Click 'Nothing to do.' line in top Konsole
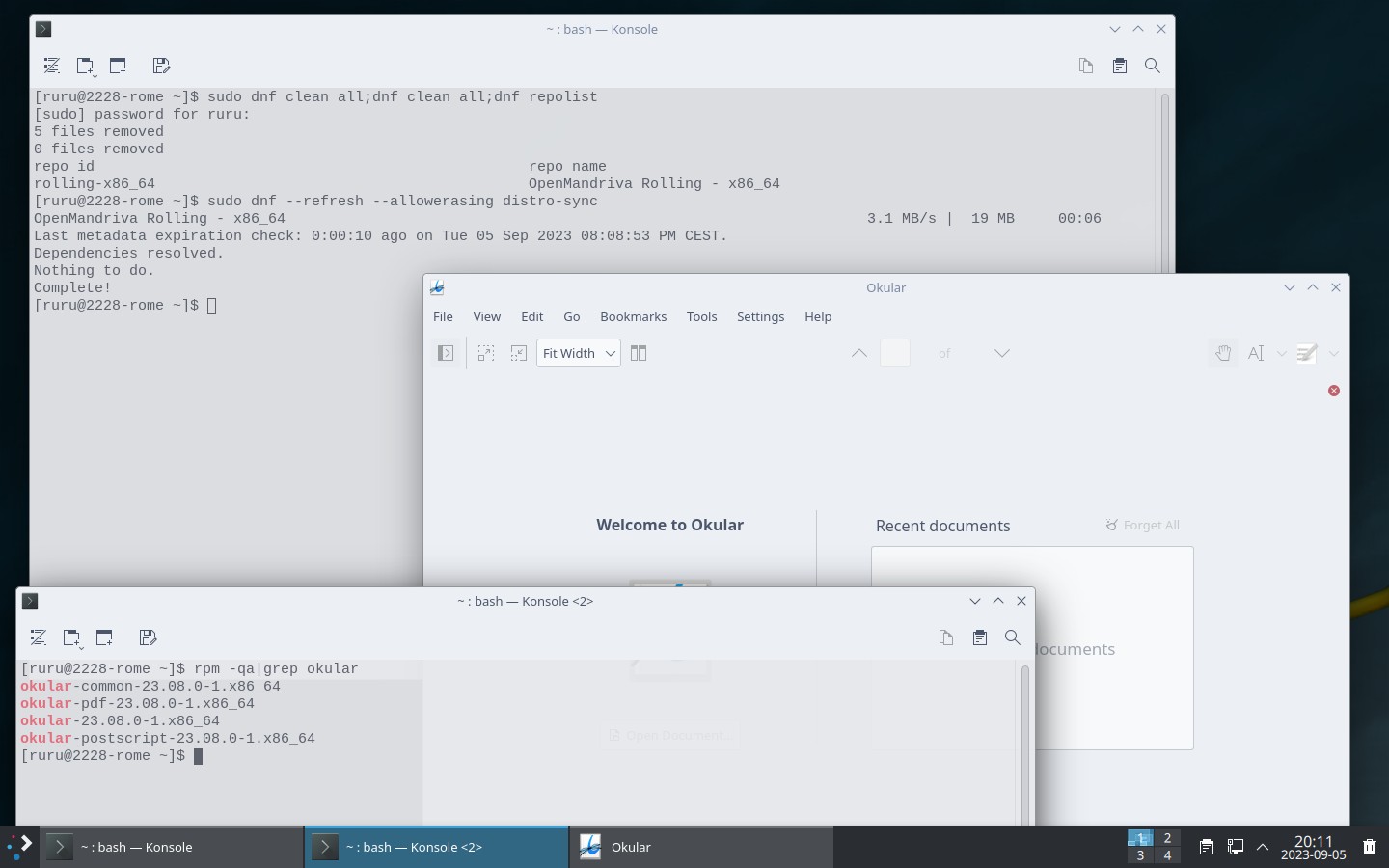This screenshot has width=1389, height=868. (94, 270)
